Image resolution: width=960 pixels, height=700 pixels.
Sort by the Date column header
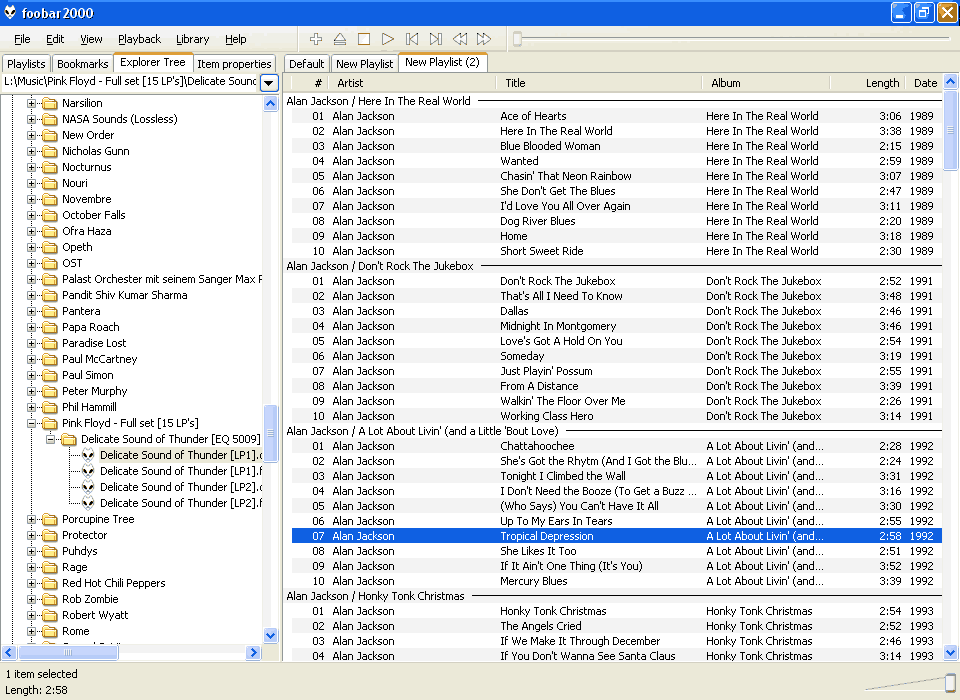tap(924, 83)
